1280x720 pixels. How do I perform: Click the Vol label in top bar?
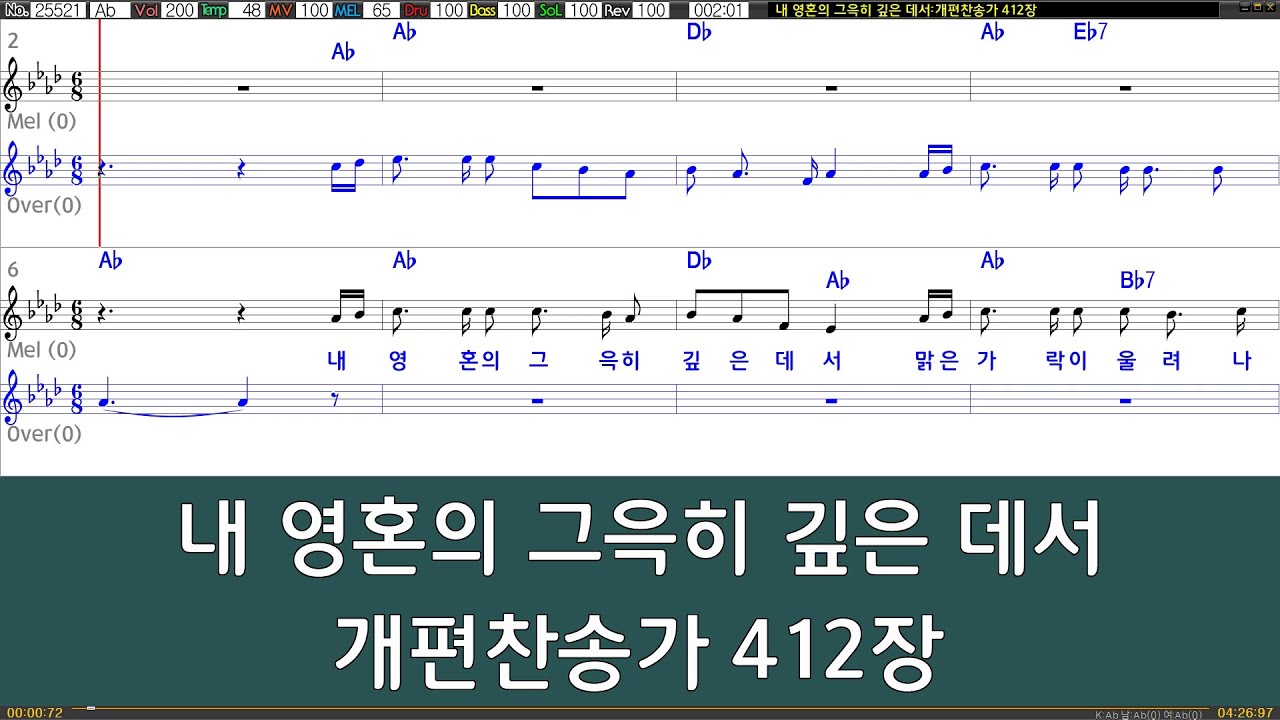coord(146,10)
